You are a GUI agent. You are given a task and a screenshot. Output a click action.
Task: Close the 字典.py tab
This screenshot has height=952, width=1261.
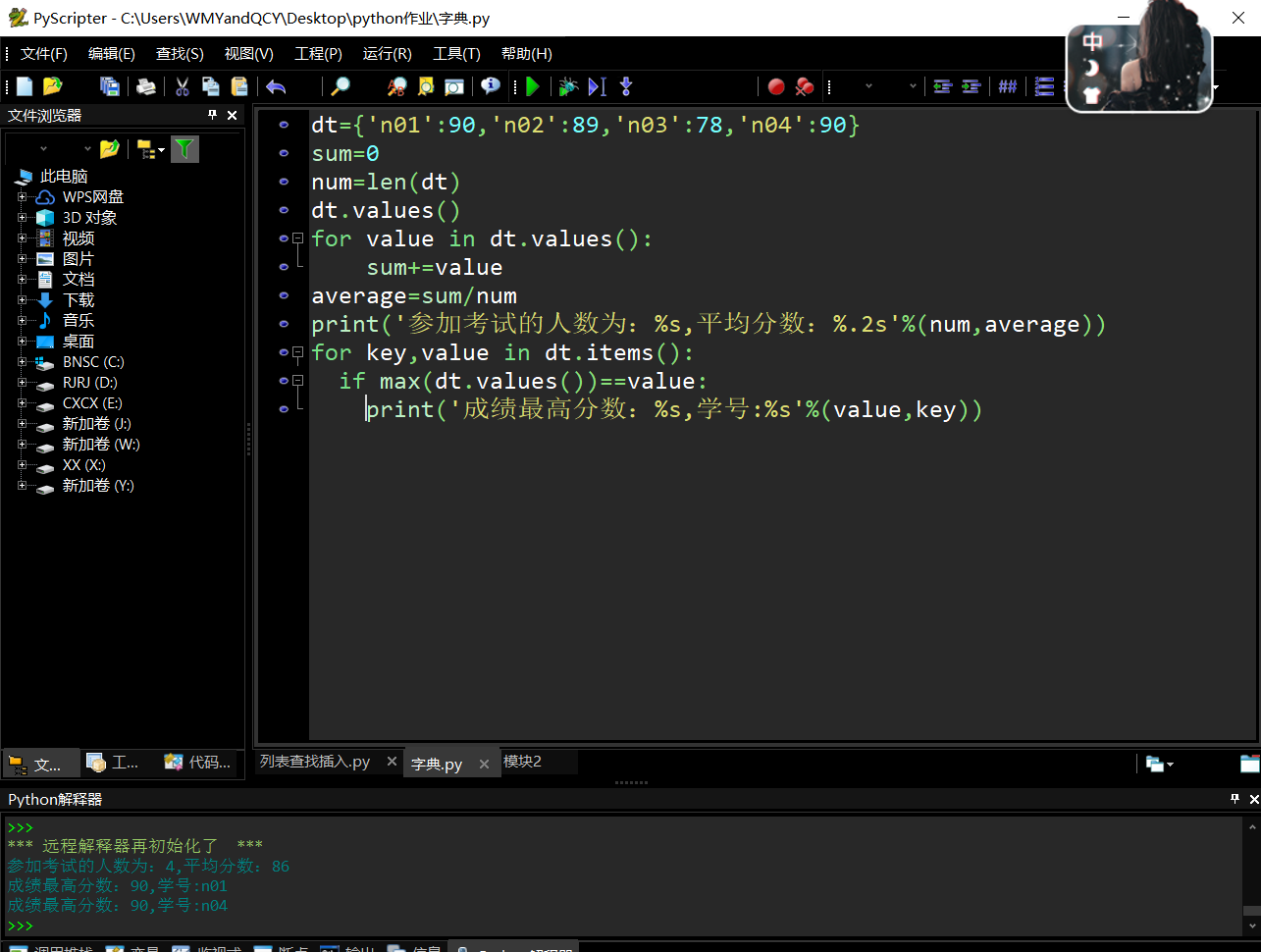click(483, 764)
